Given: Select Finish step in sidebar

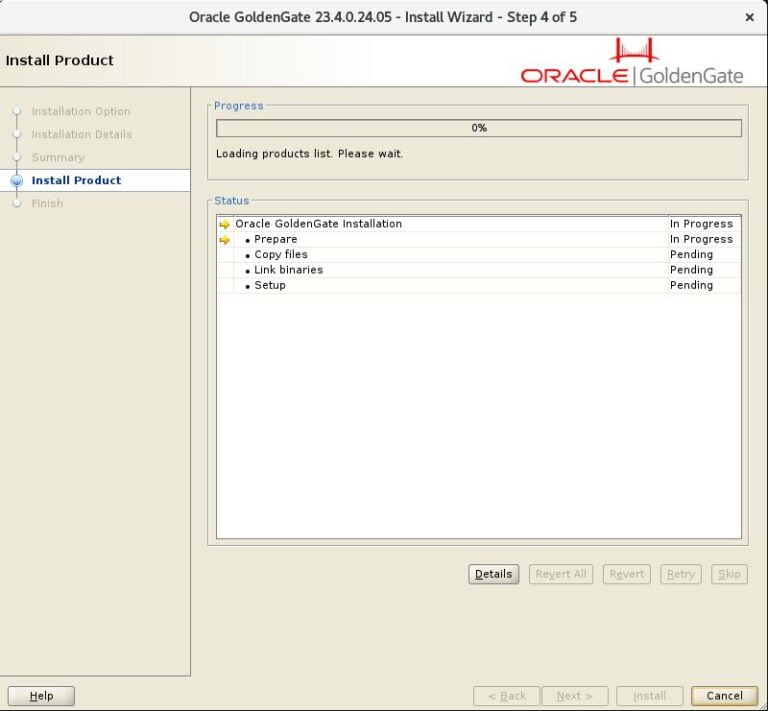Looking at the screenshot, I should coord(47,204).
